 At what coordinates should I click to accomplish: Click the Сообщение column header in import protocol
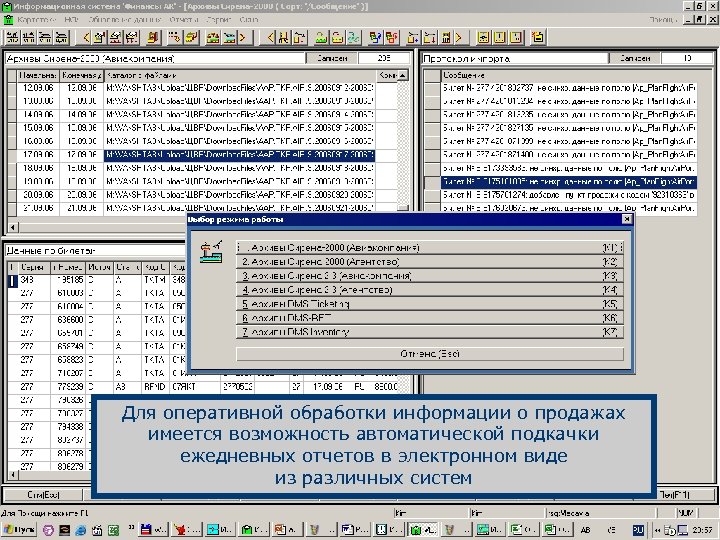pyautogui.click(x=569, y=75)
